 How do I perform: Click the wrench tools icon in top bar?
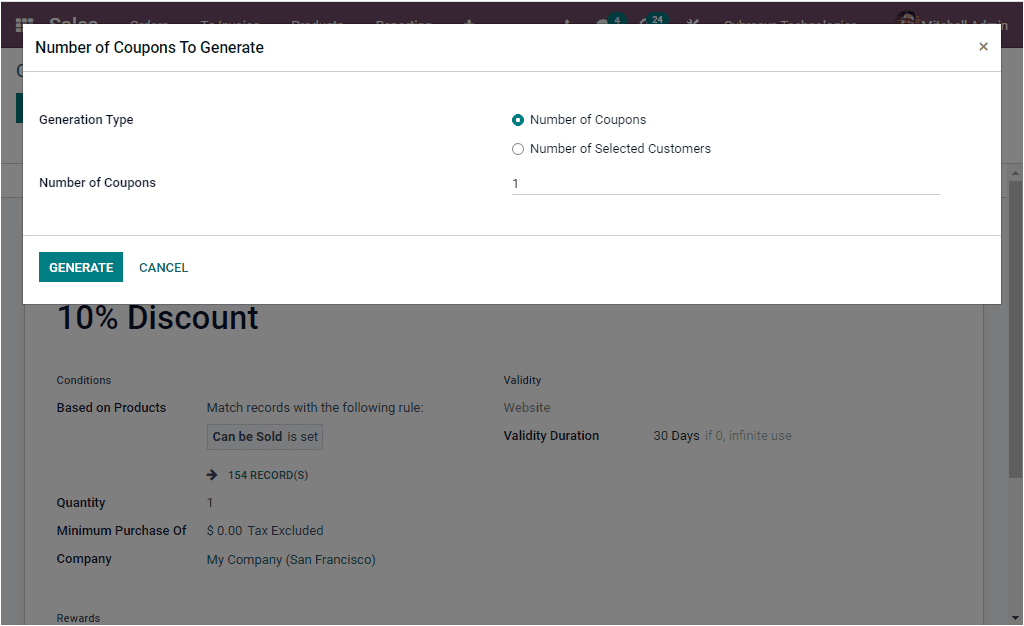692,20
